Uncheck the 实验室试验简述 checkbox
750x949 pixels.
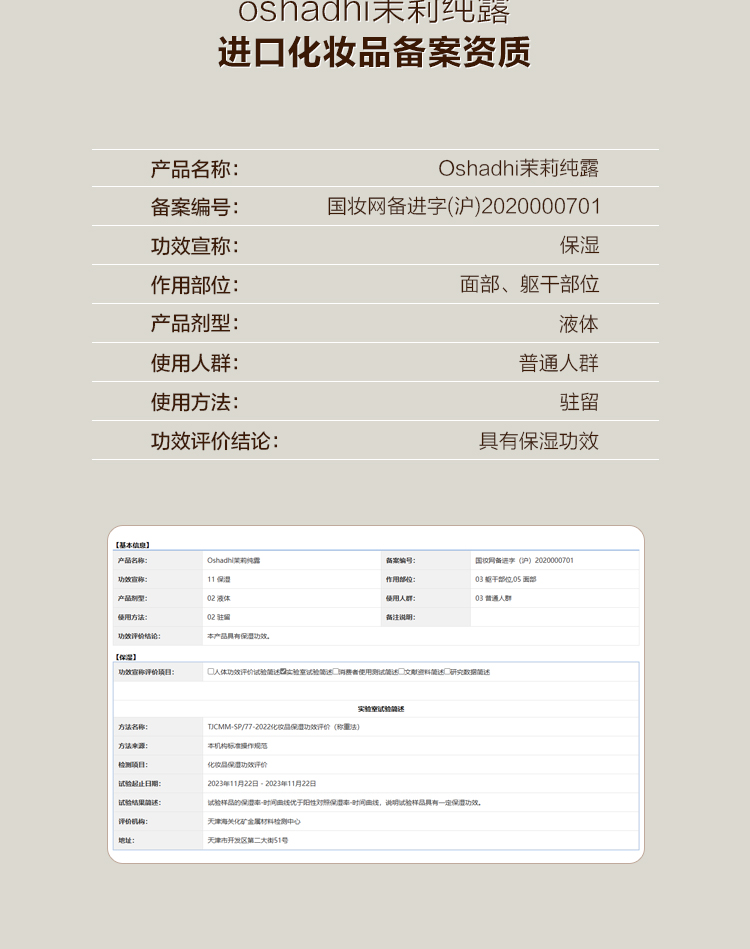coord(283,671)
